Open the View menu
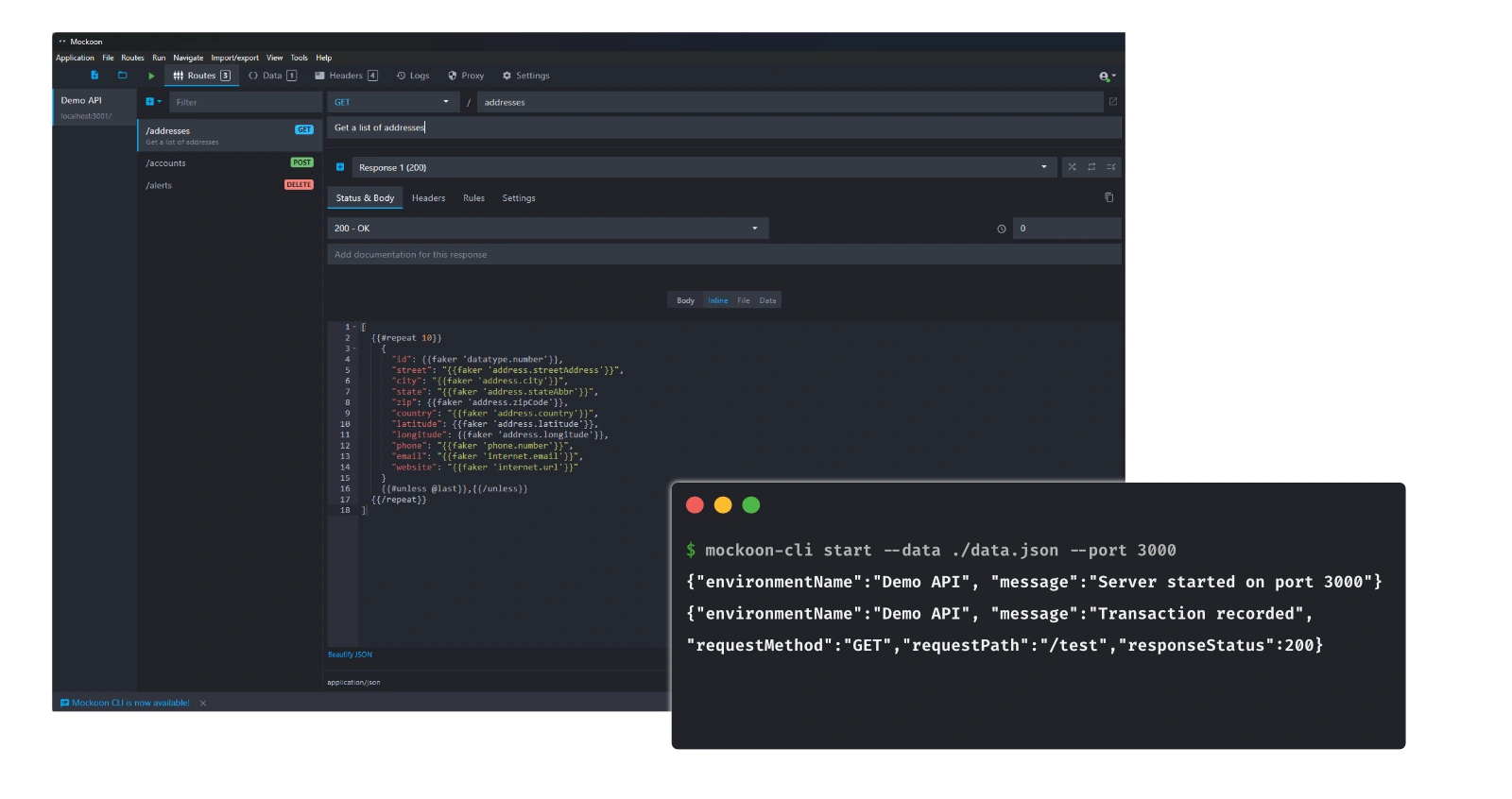 (274, 58)
